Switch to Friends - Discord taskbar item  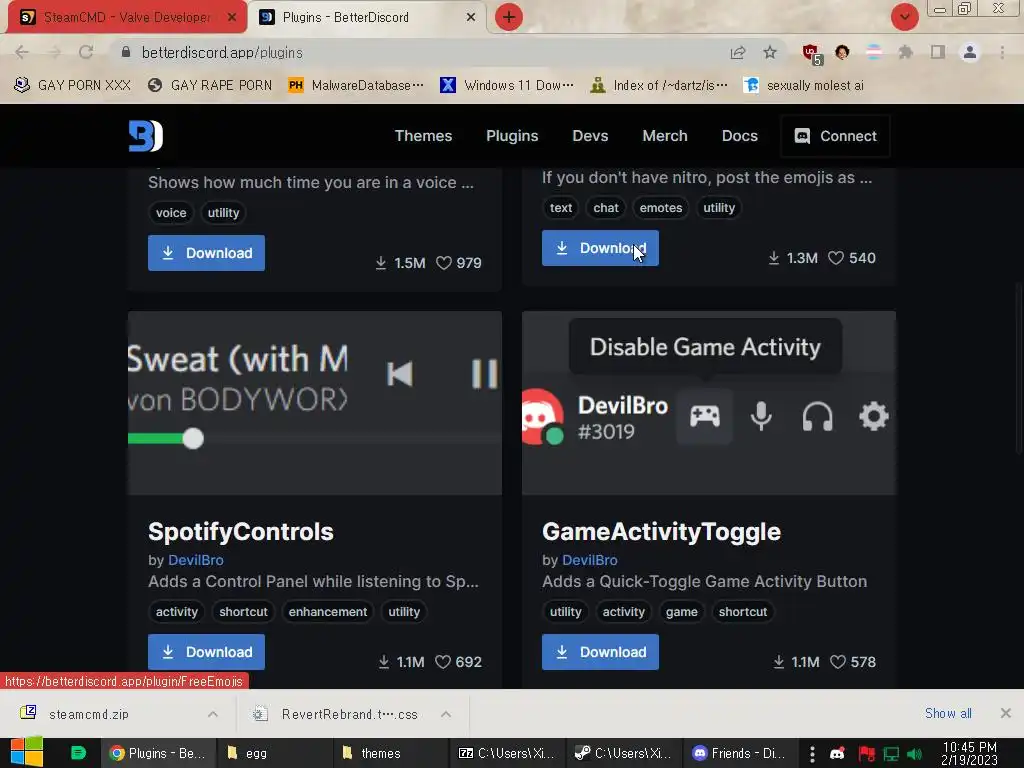tap(739, 753)
